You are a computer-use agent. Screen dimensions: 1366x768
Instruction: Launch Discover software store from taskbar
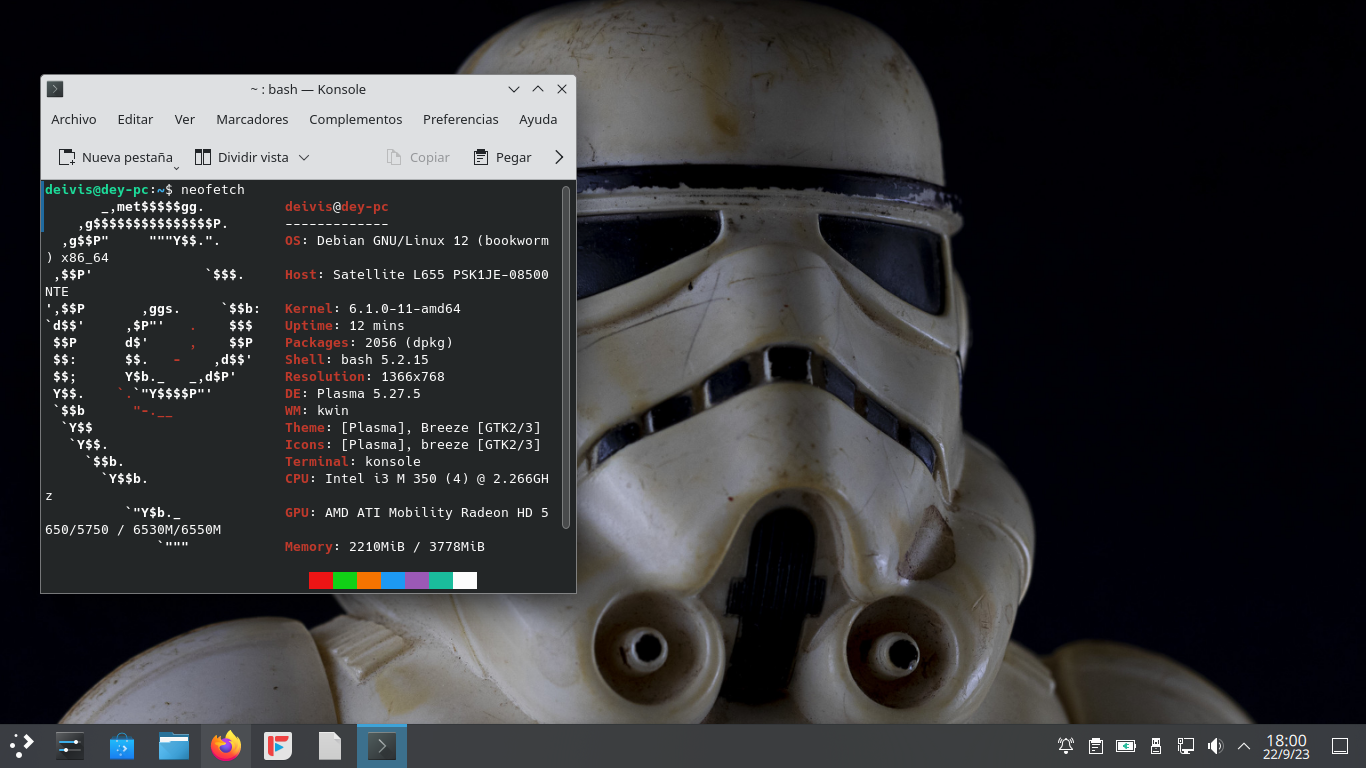pyautogui.click(x=122, y=746)
